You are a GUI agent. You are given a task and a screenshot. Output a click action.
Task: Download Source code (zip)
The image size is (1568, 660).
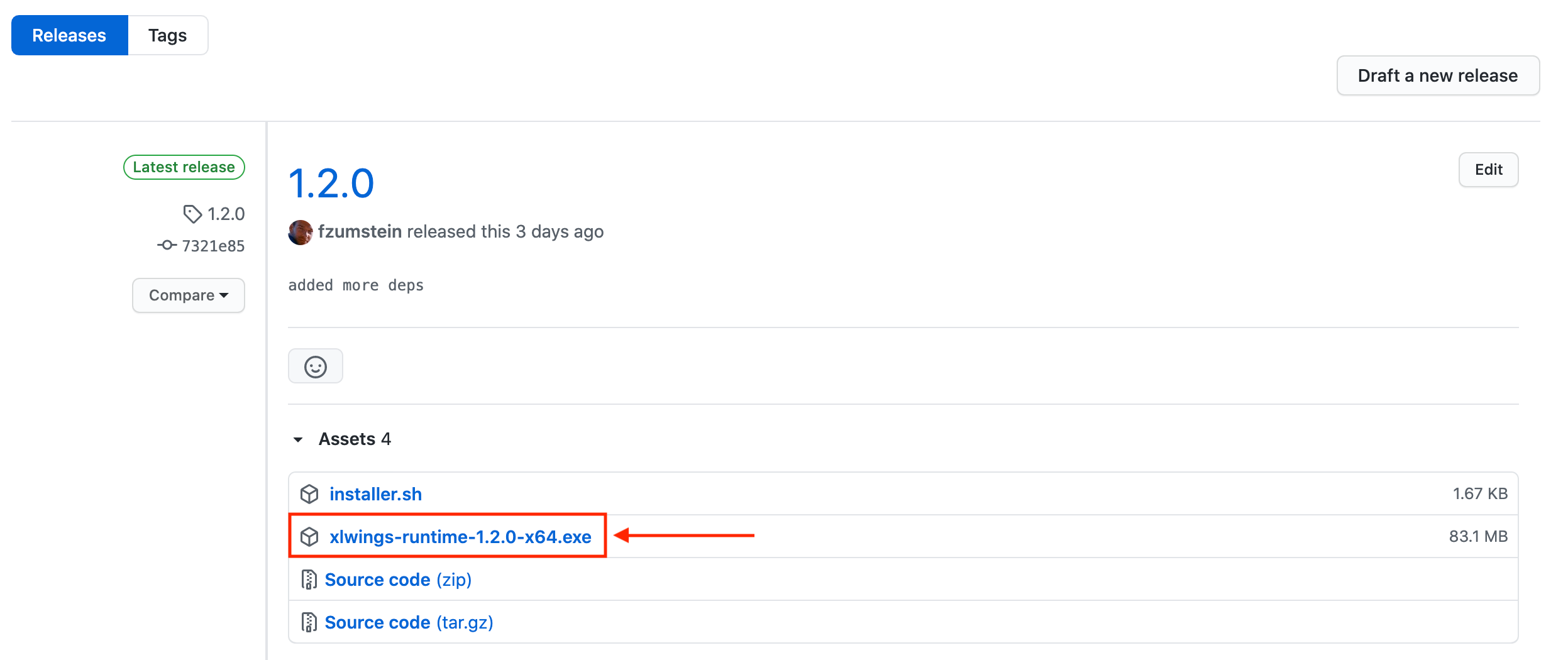[398, 580]
